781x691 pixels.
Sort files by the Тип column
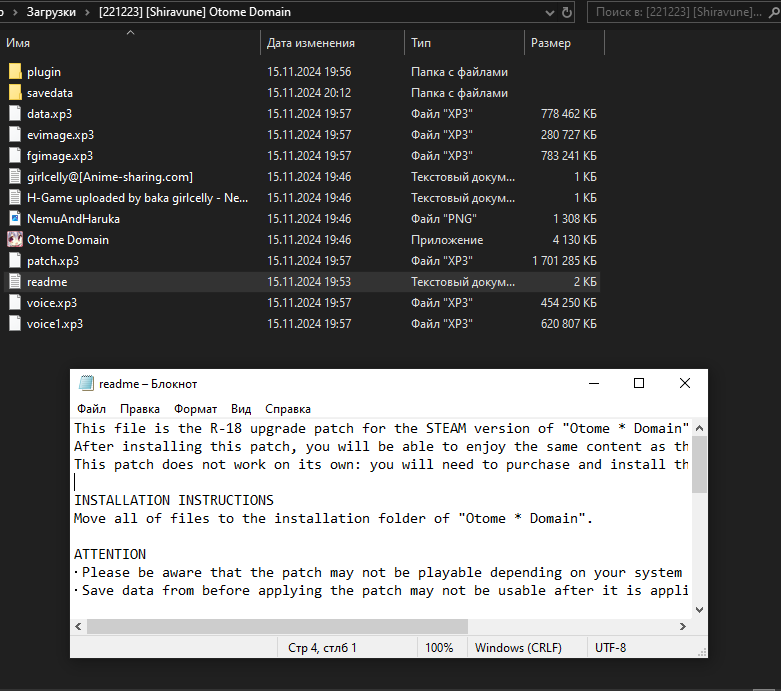[x=464, y=43]
